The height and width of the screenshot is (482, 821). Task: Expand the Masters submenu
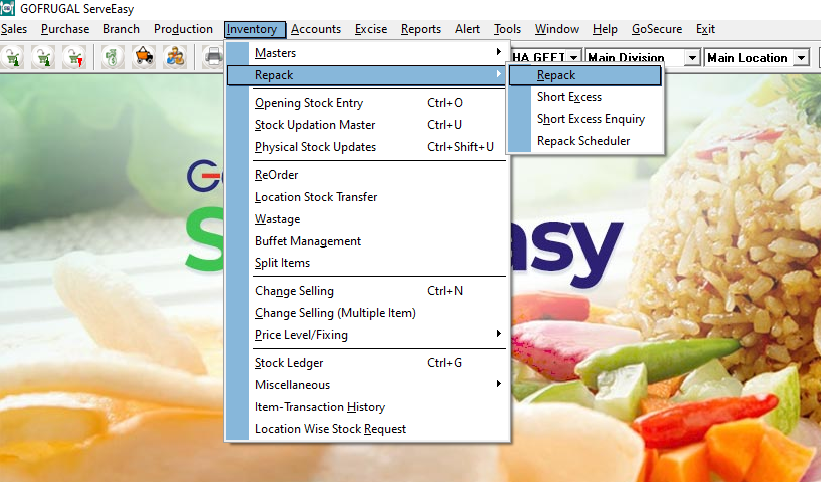coord(368,53)
